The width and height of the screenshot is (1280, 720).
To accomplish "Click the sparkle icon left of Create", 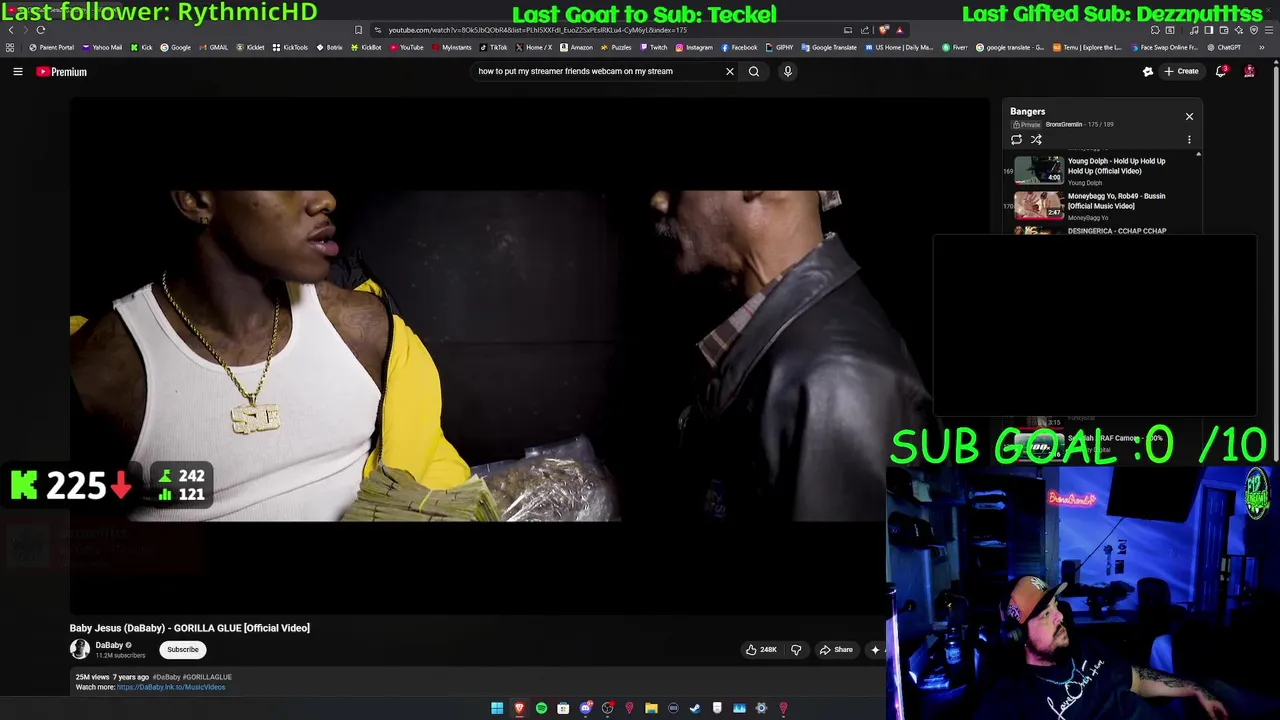I will [1148, 71].
